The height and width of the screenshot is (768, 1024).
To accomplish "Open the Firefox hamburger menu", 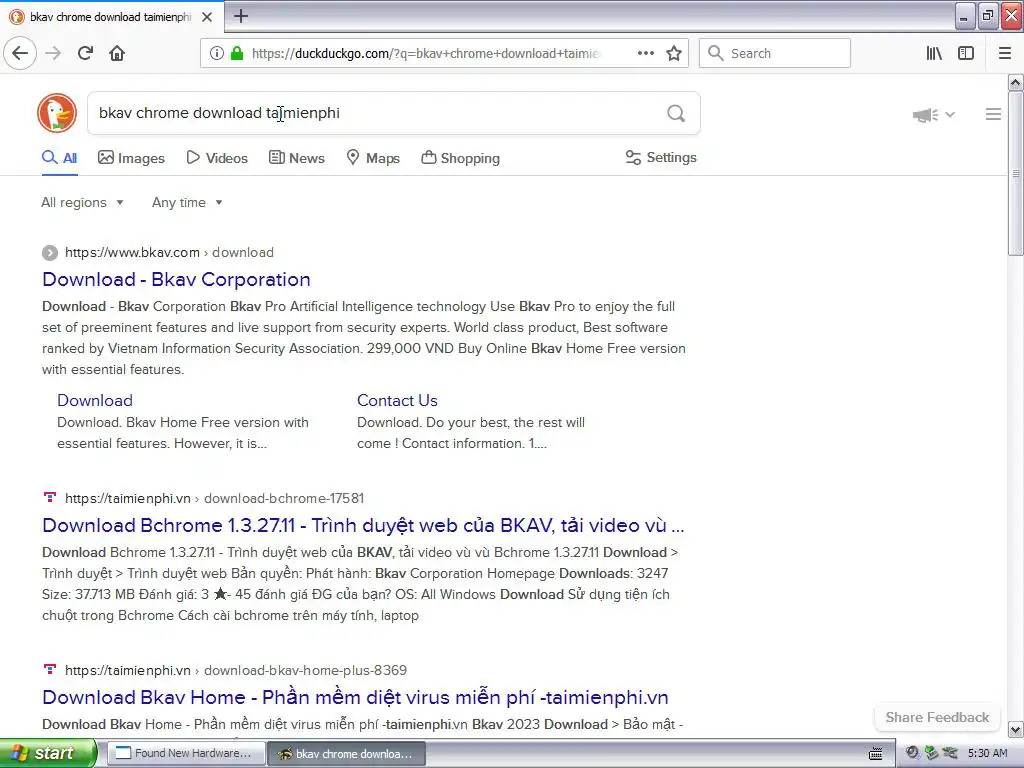I will [x=1005, y=53].
